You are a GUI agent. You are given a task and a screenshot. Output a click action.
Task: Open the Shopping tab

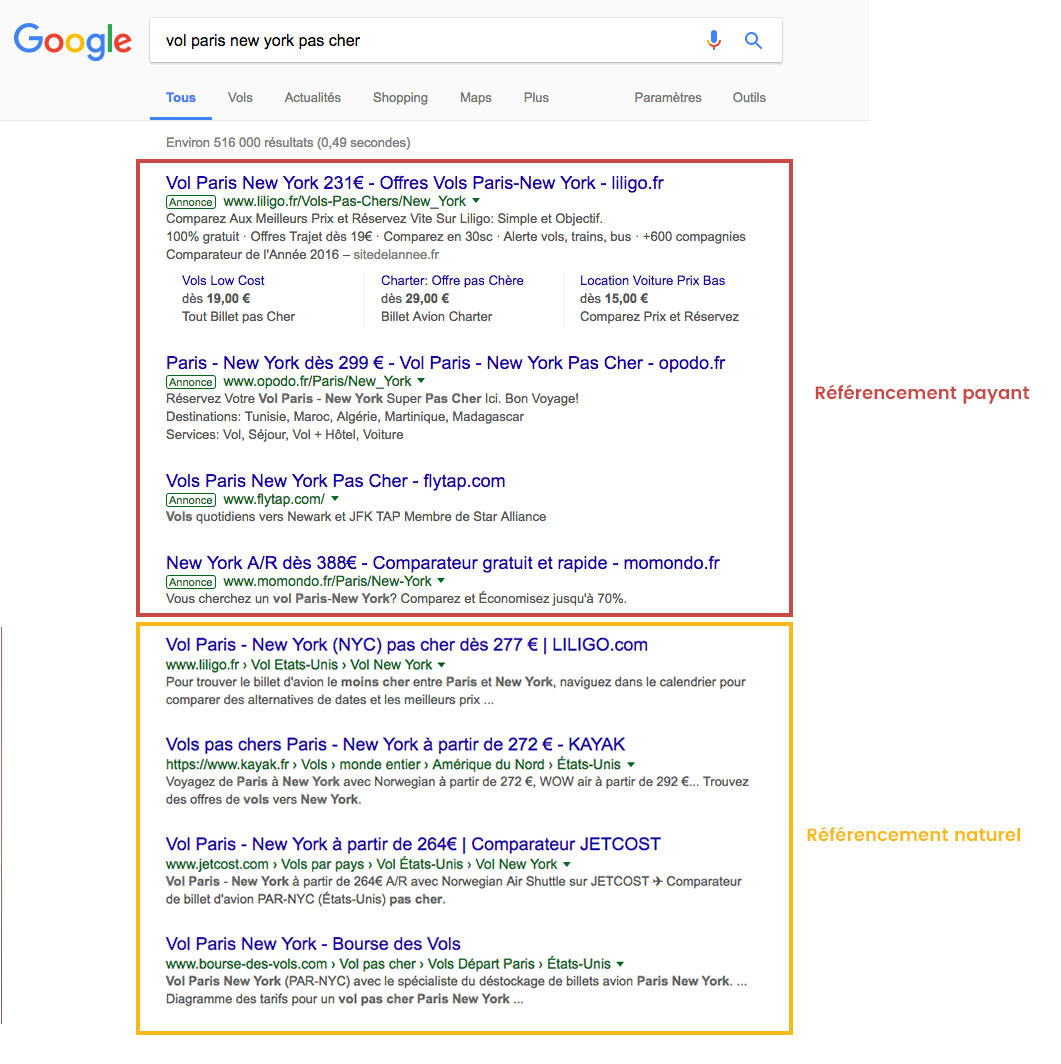click(x=400, y=98)
